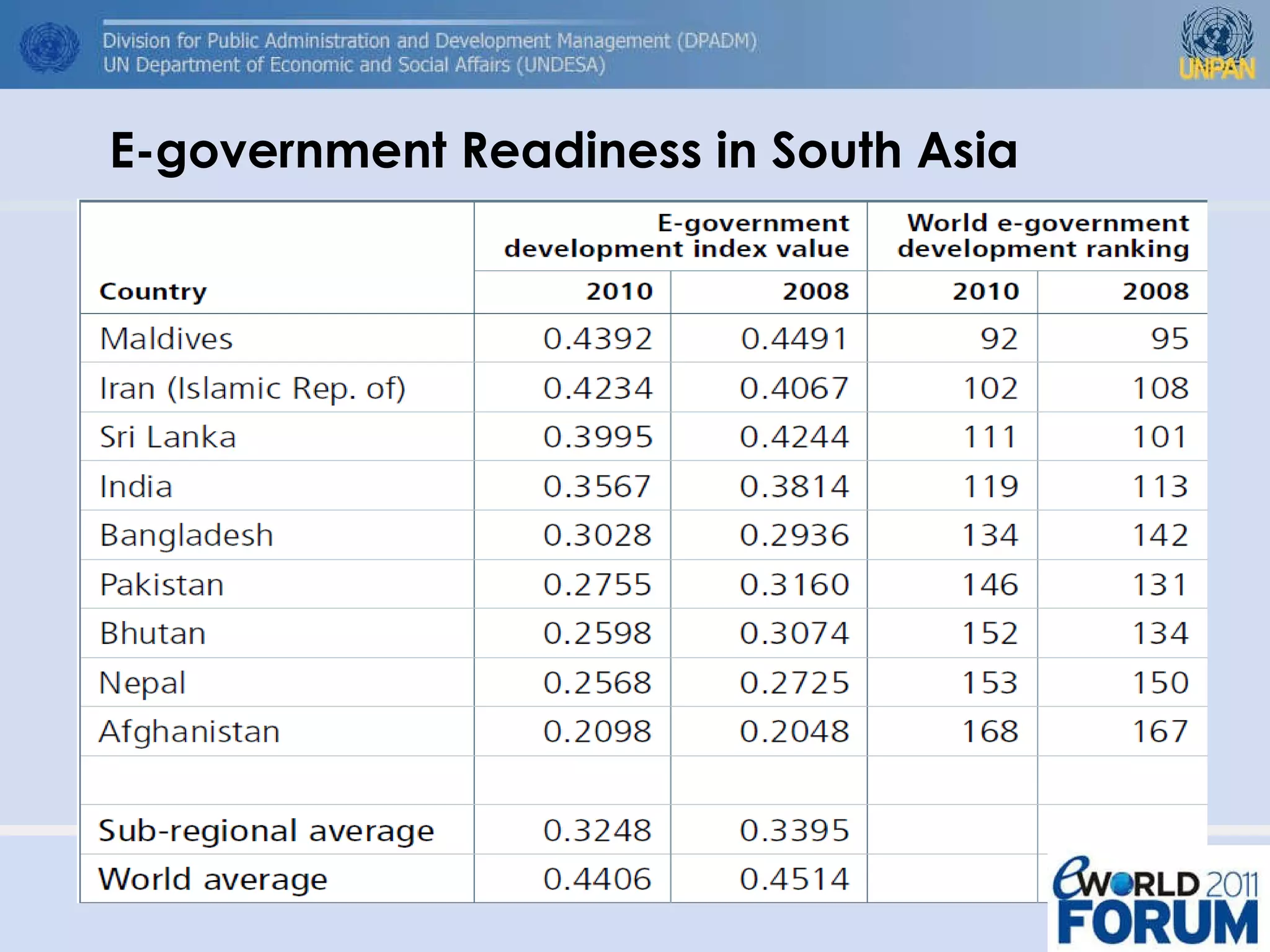Select Bhutan 2010 index value 0.2598
1270x952 pixels.
tap(598, 634)
